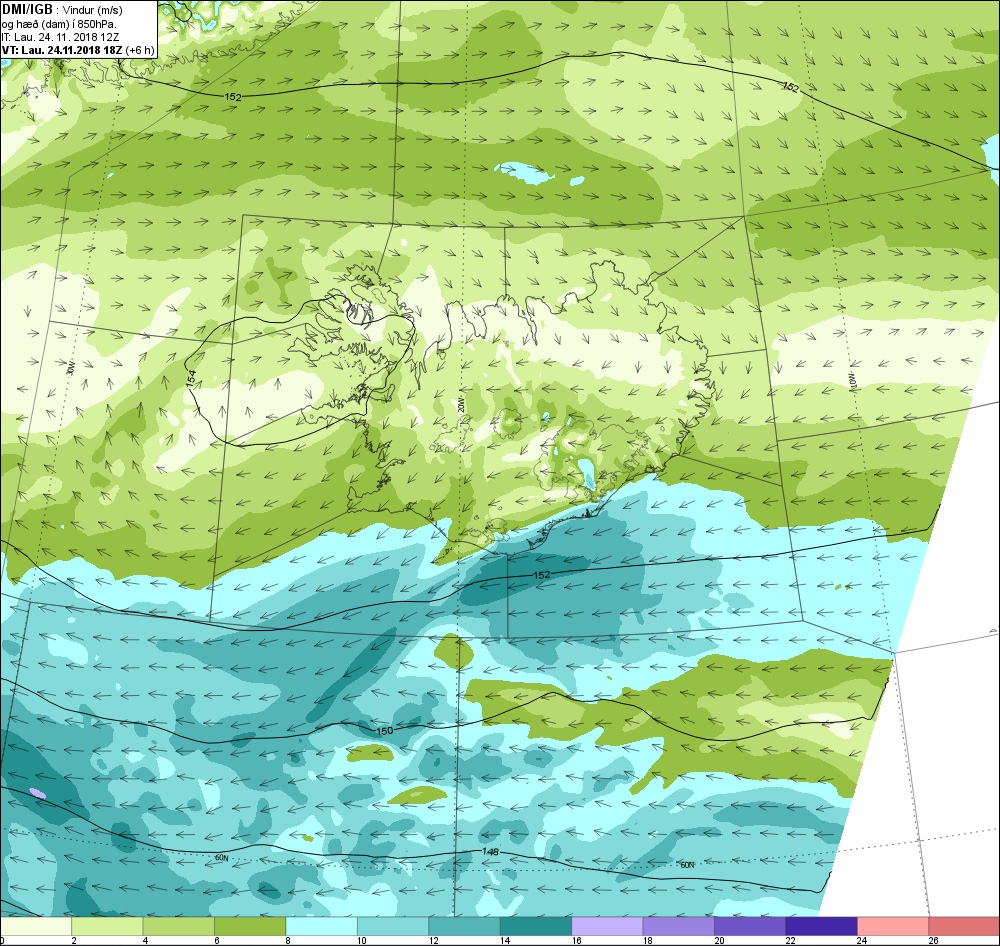The image size is (1000, 946).
Task: Click the 'DMI/IGB : Vindur (m/s)' title text
Action: click(62, 10)
